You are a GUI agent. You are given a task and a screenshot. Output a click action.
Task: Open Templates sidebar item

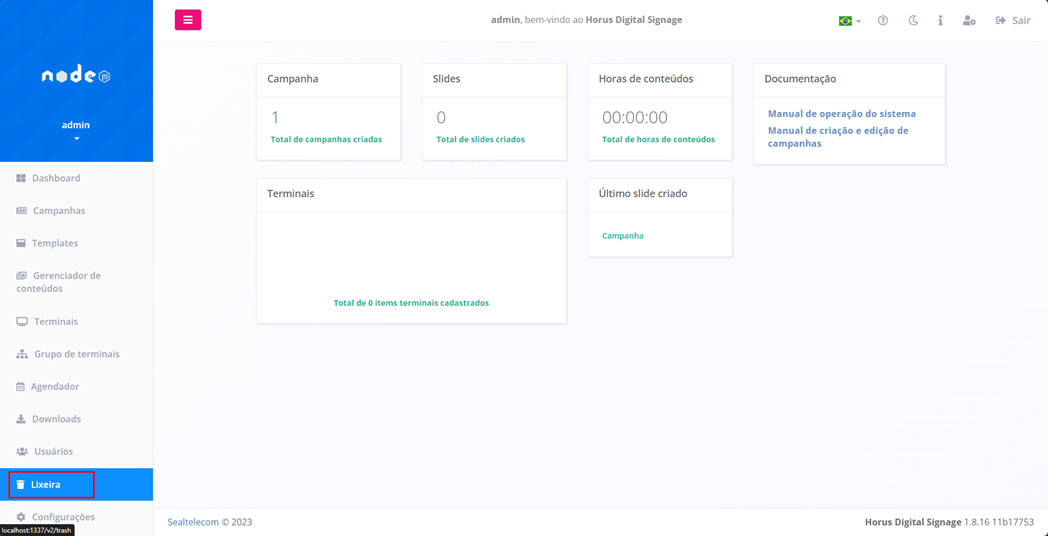click(x=54, y=243)
